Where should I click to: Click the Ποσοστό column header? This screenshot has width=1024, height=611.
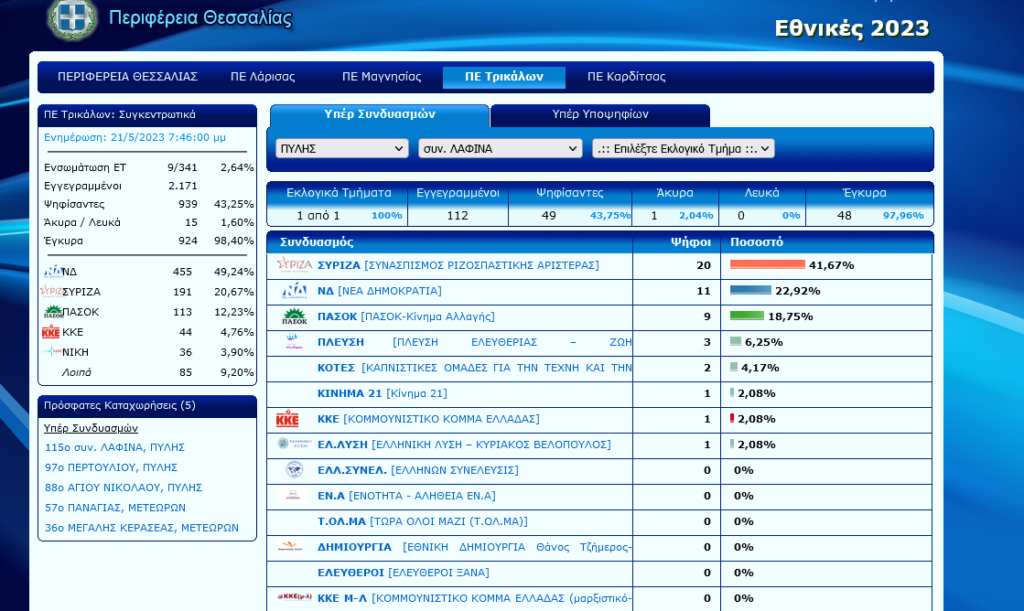[756, 242]
